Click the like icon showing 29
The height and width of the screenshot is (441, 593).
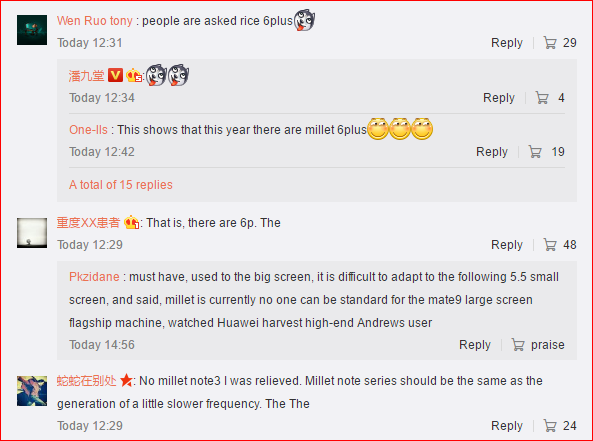pyautogui.click(x=550, y=43)
